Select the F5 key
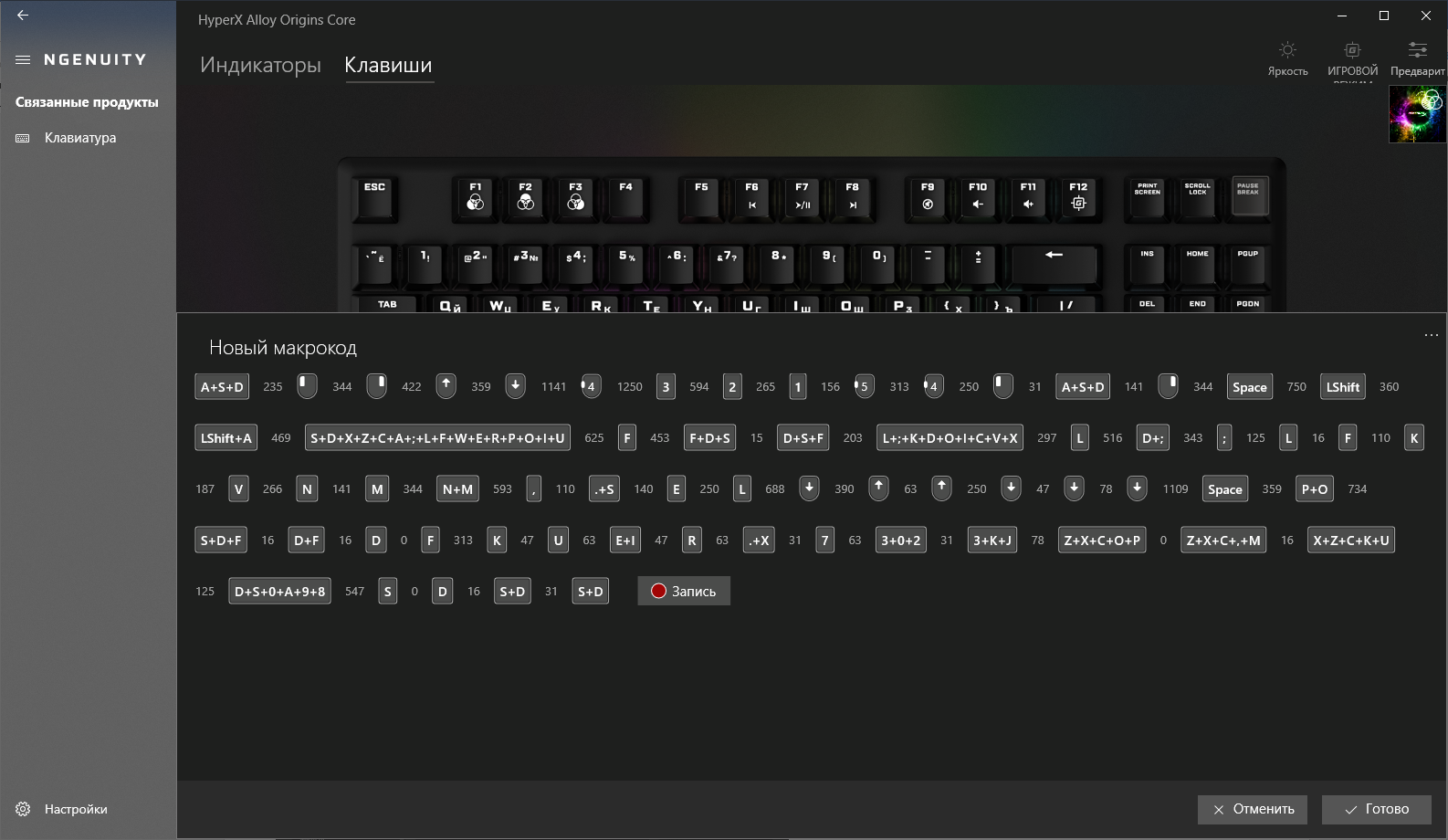This screenshot has height=840, width=1448. tap(701, 197)
